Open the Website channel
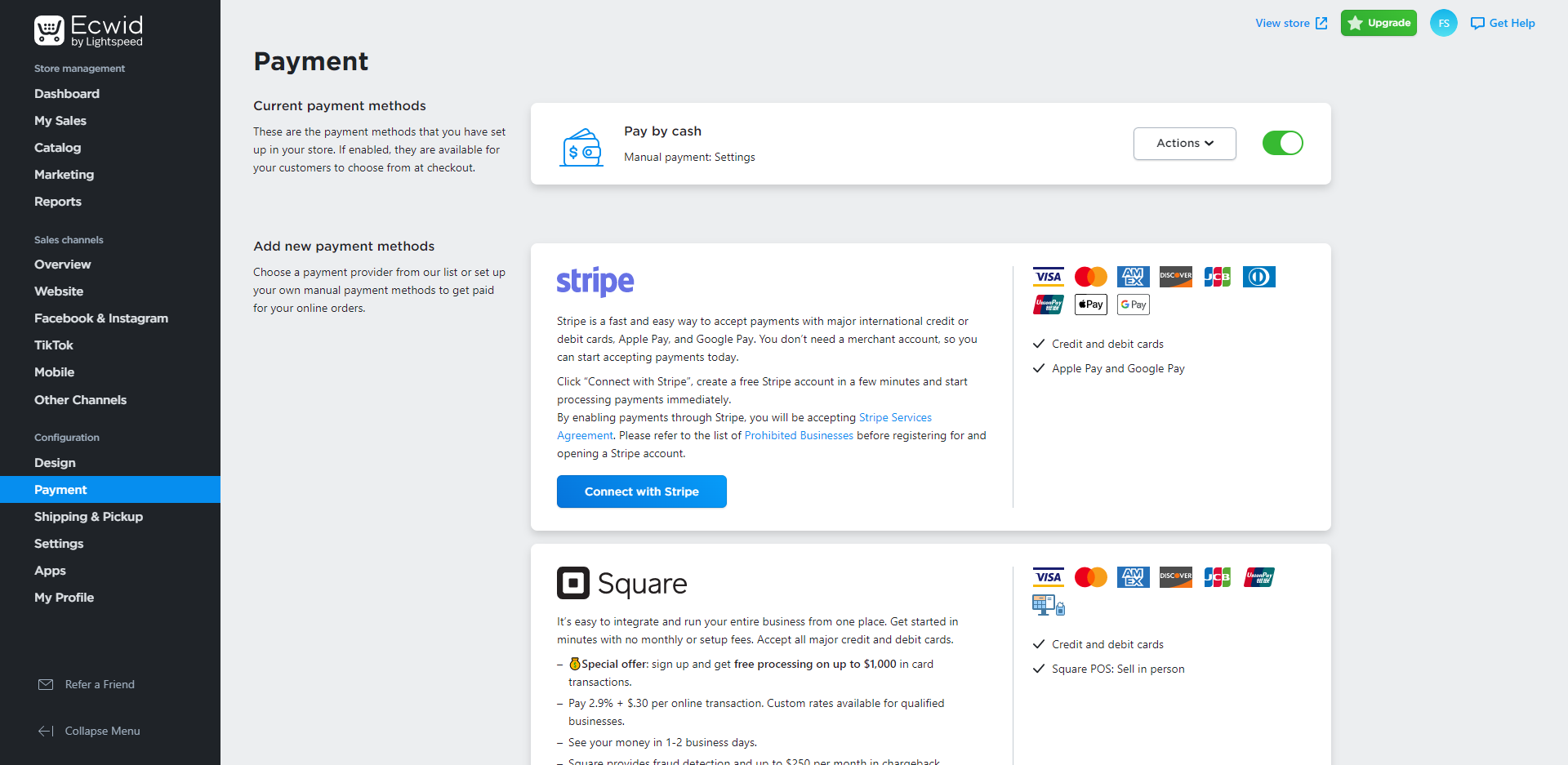1568x765 pixels. (59, 291)
